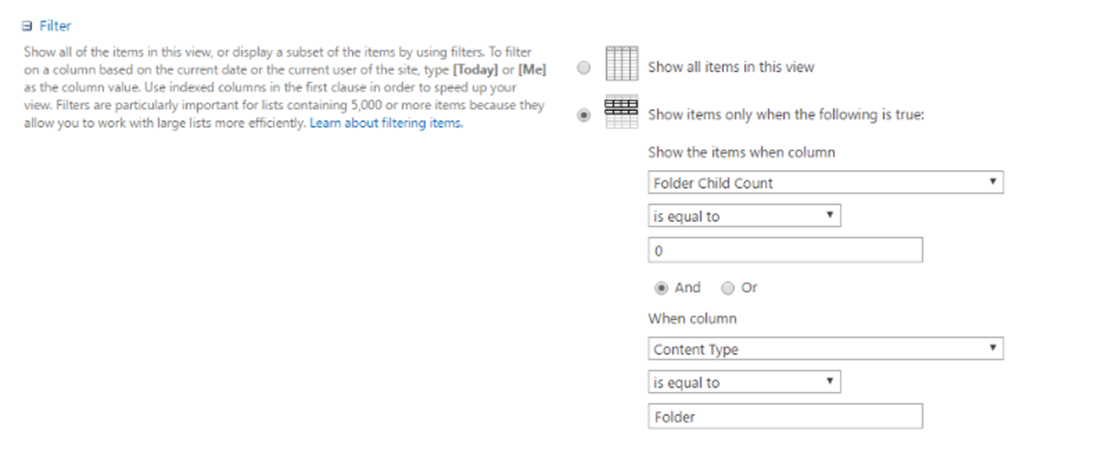Open operator dropdown under Folder Child Count

(x=744, y=216)
